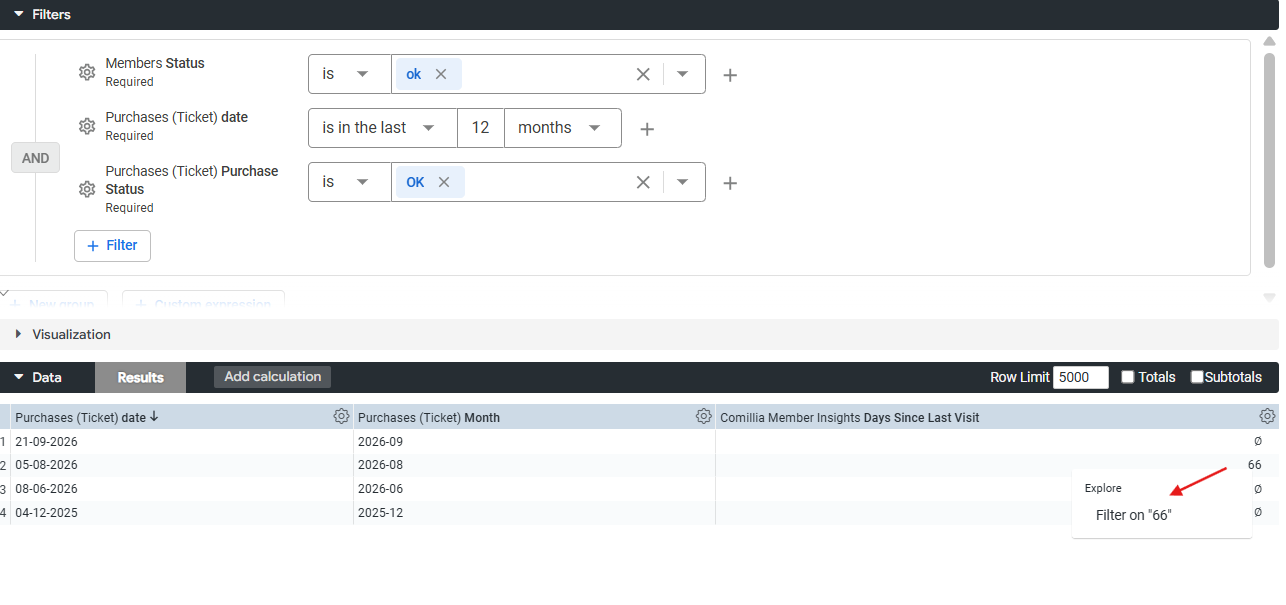Add another value to Members Status with plus
Viewport: 1286px width, 605px height.
pos(730,75)
